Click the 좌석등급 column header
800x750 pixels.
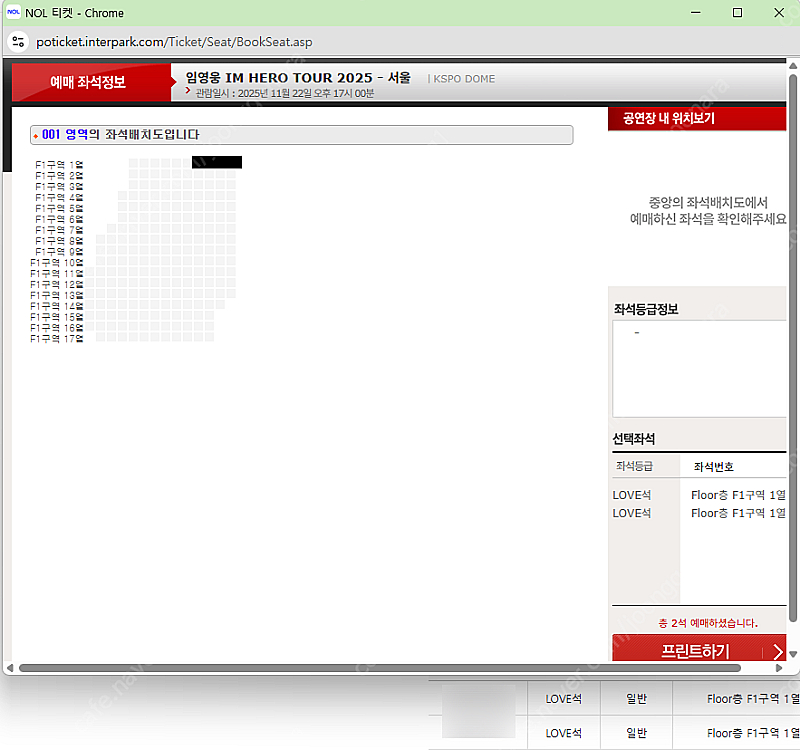[634, 466]
